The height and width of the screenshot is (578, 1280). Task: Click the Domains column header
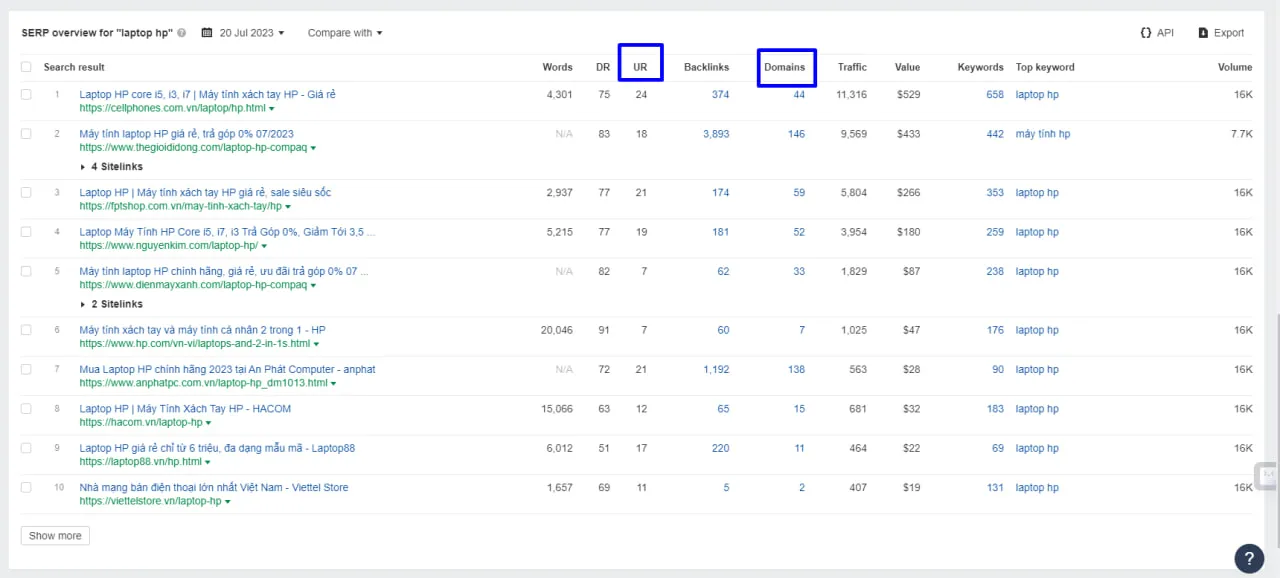click(x=785, y=67)
